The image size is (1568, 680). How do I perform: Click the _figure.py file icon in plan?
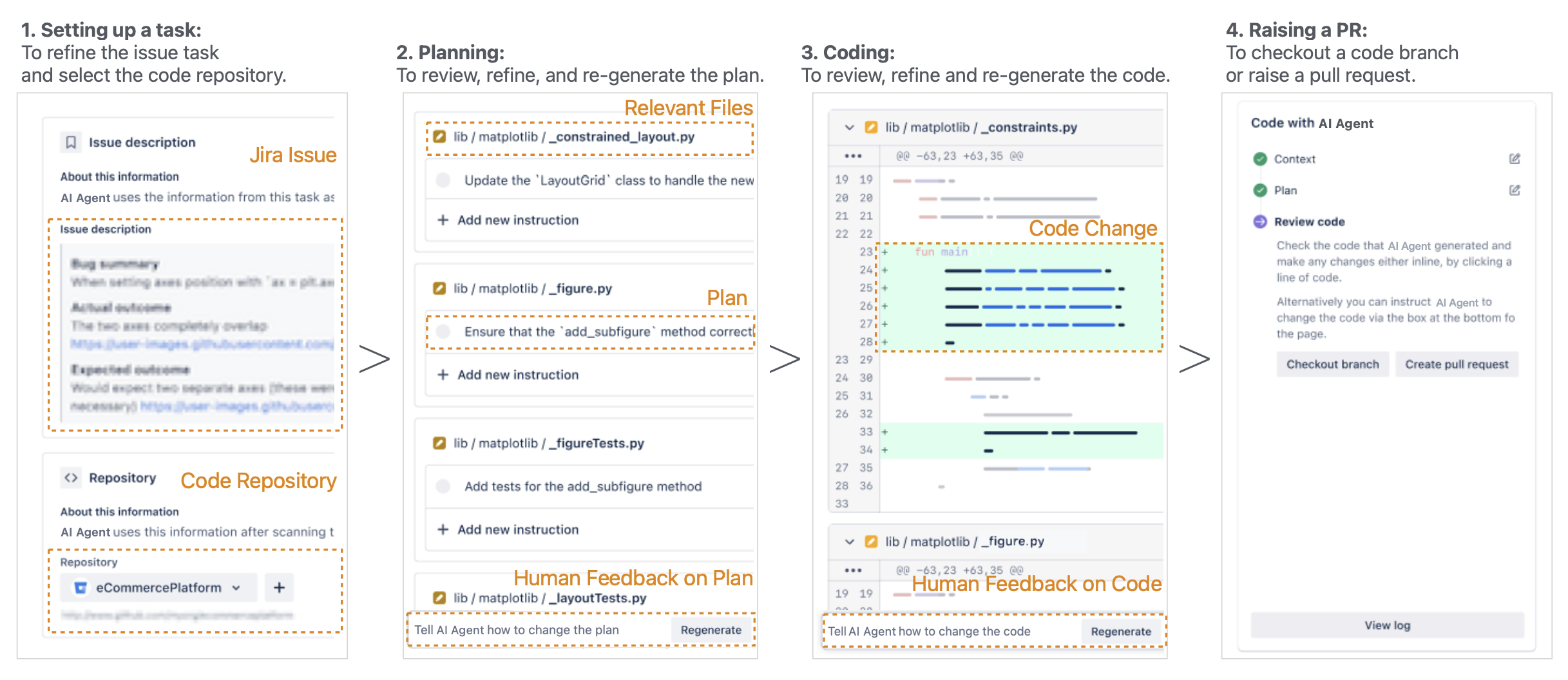pyautogui.click(x=439, y=288)
